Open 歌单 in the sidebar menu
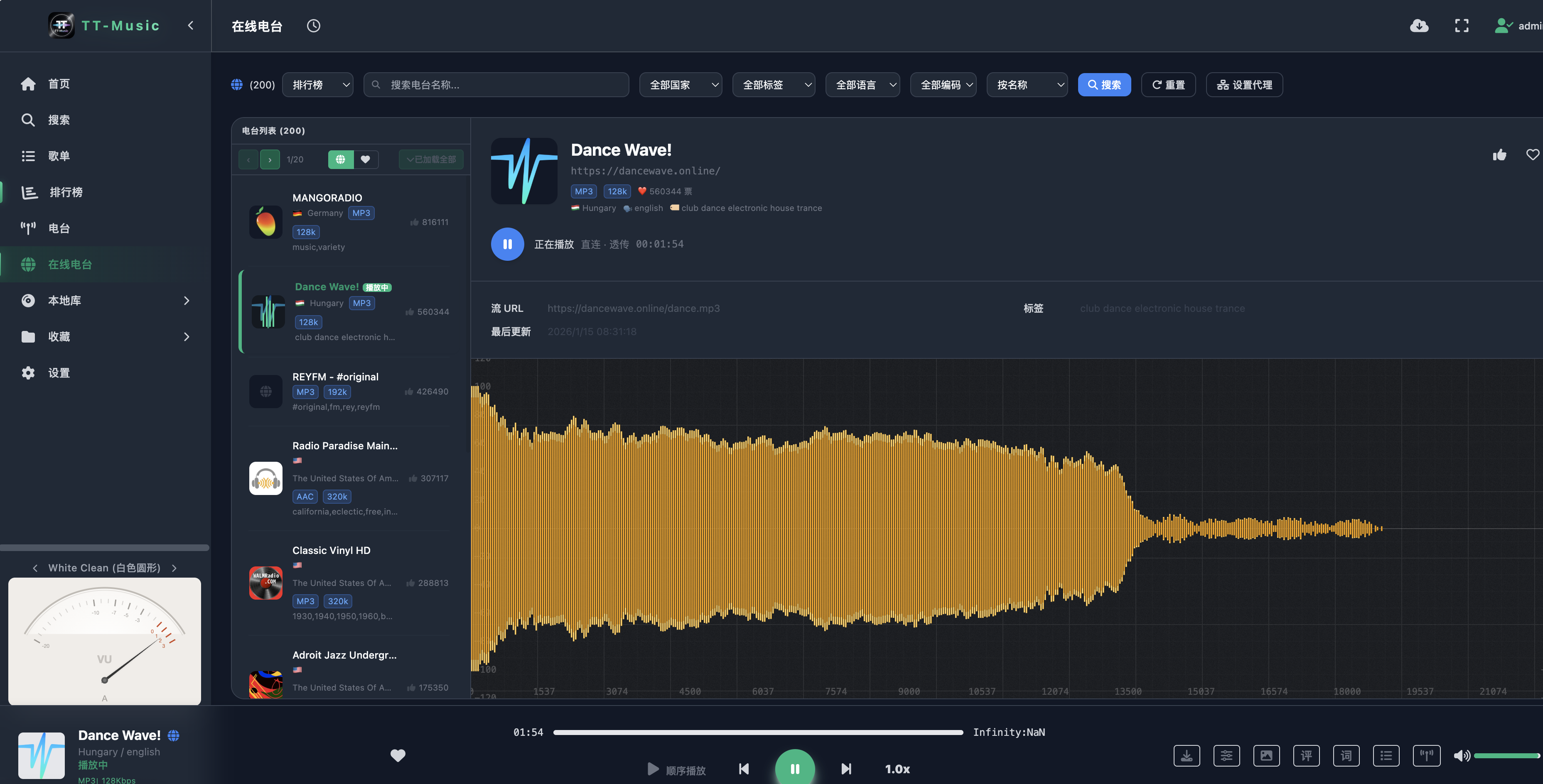Screen dimensions: 1543x784 tap(106, 156)
